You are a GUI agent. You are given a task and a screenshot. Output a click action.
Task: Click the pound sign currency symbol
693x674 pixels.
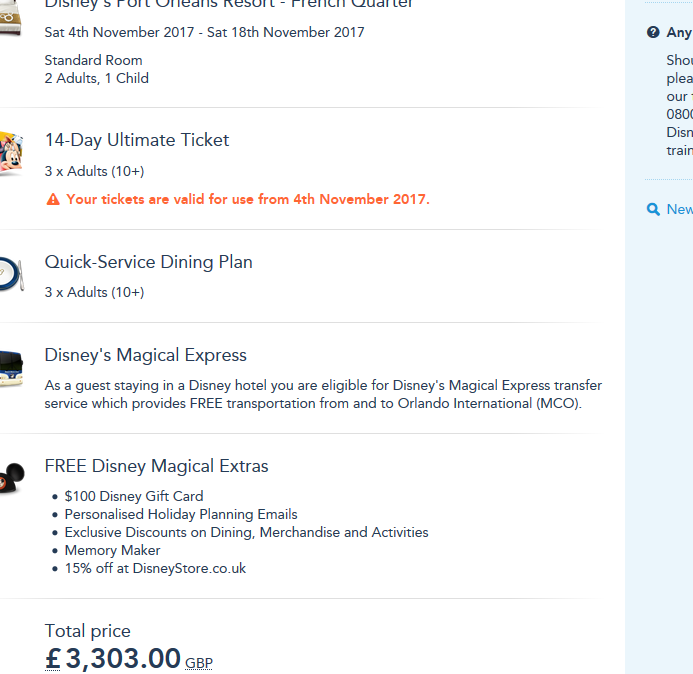(53, 659)
